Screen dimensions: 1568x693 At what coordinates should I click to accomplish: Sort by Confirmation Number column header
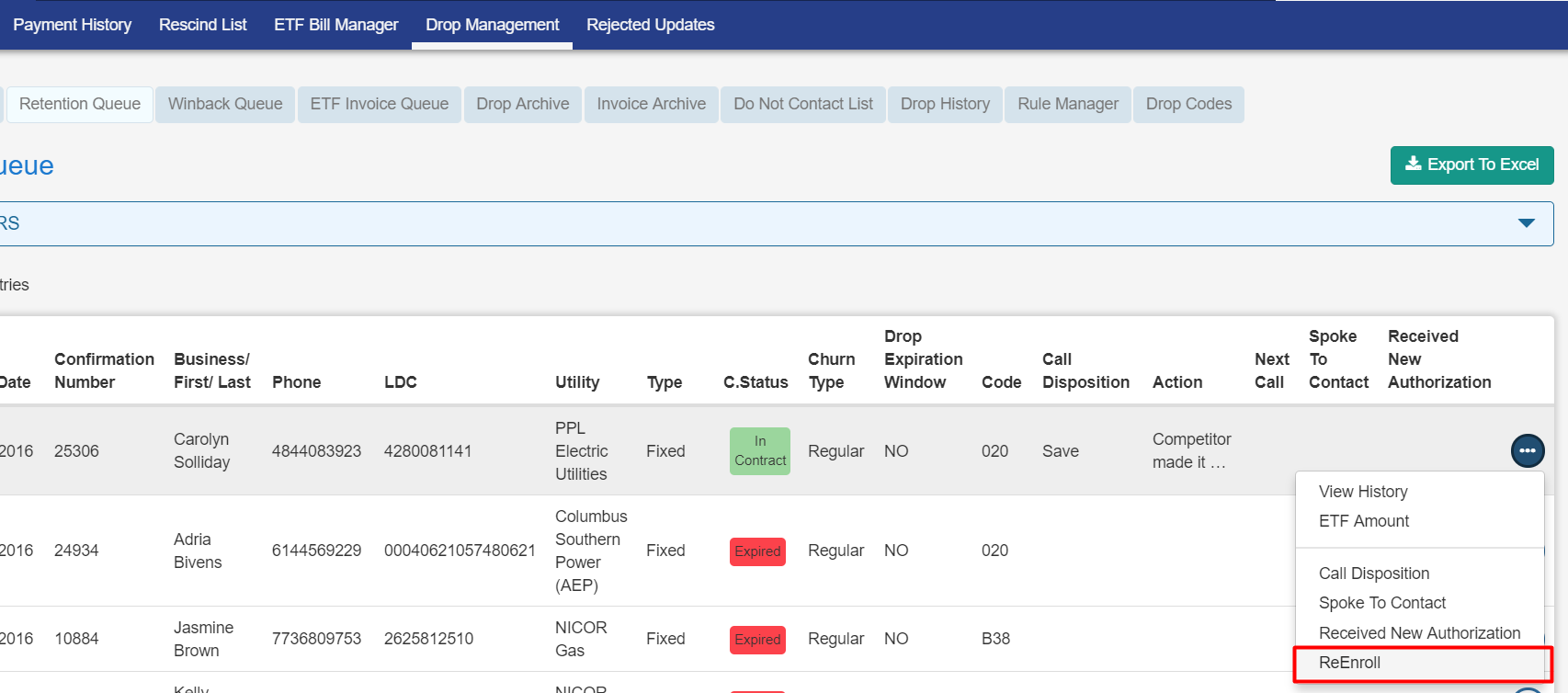point(104,370)
